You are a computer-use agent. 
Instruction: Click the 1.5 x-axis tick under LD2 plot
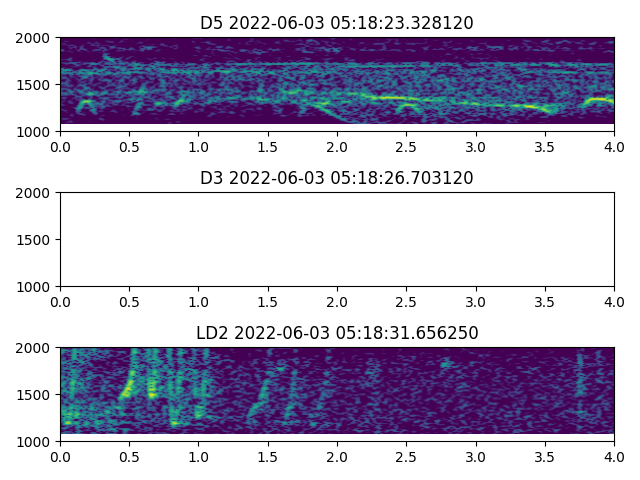click(x=268, y=456)
